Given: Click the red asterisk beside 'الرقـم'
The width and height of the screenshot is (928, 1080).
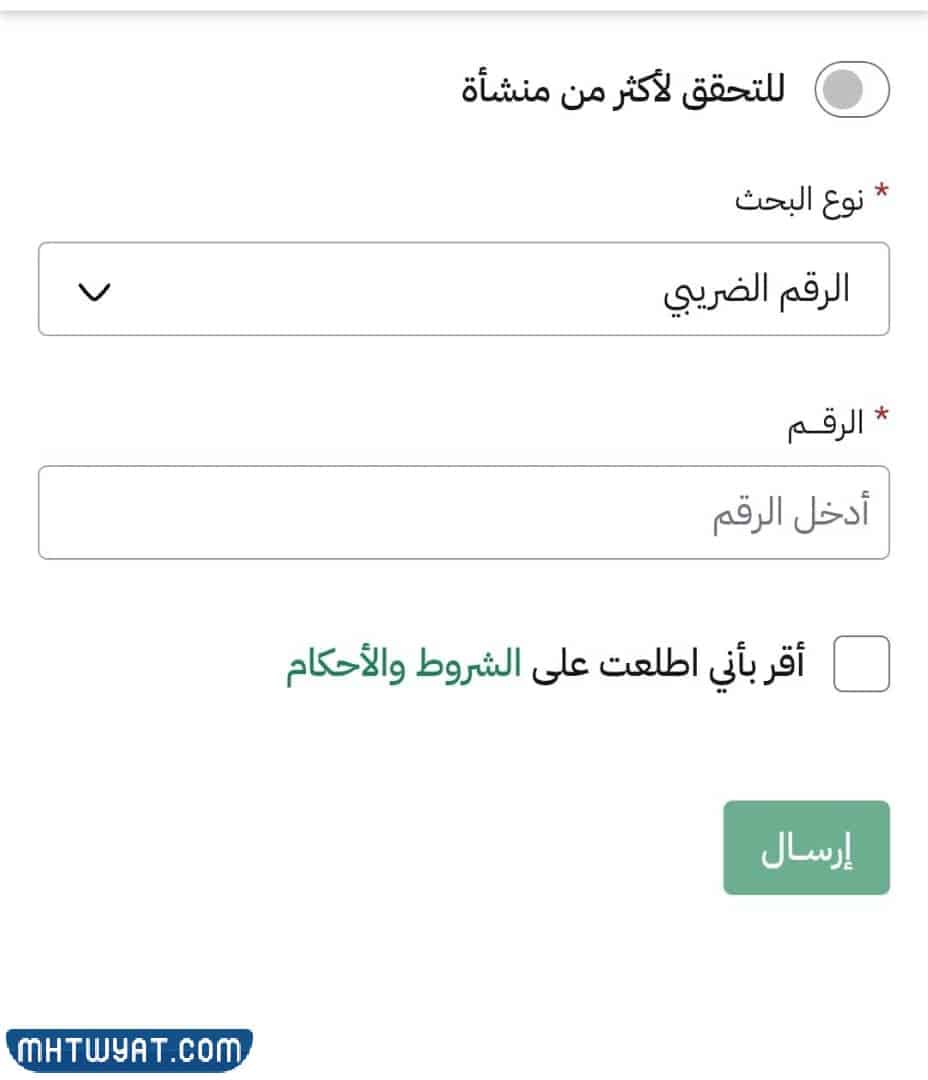Looking at the screenshot, I should [x=881, y=417].
